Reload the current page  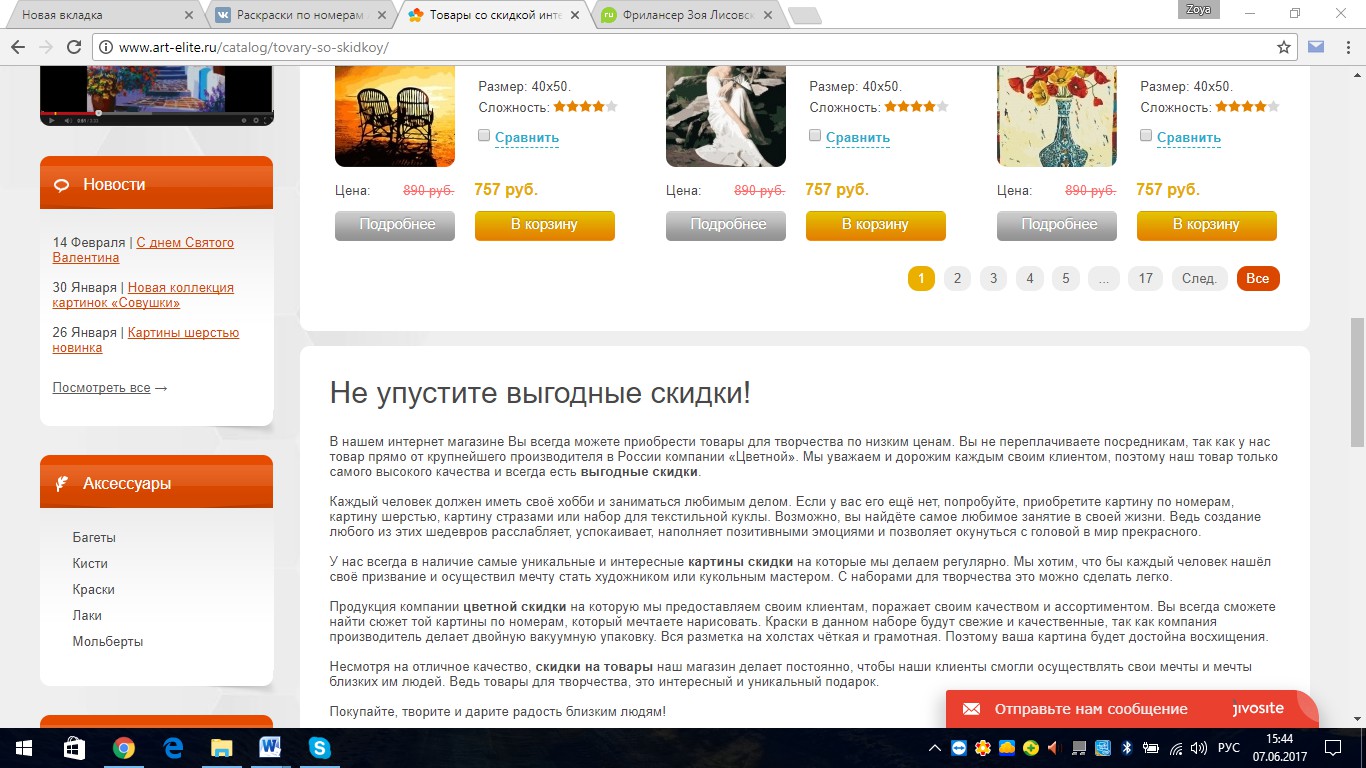tap(73, 47)
